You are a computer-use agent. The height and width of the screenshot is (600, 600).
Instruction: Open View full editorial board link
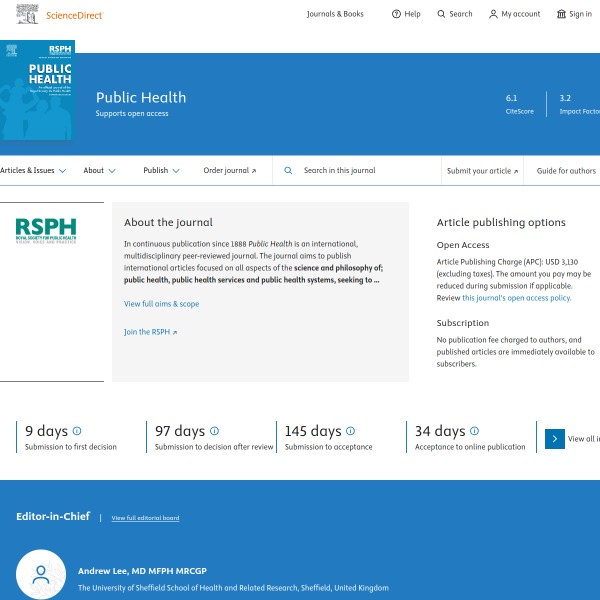145,518
